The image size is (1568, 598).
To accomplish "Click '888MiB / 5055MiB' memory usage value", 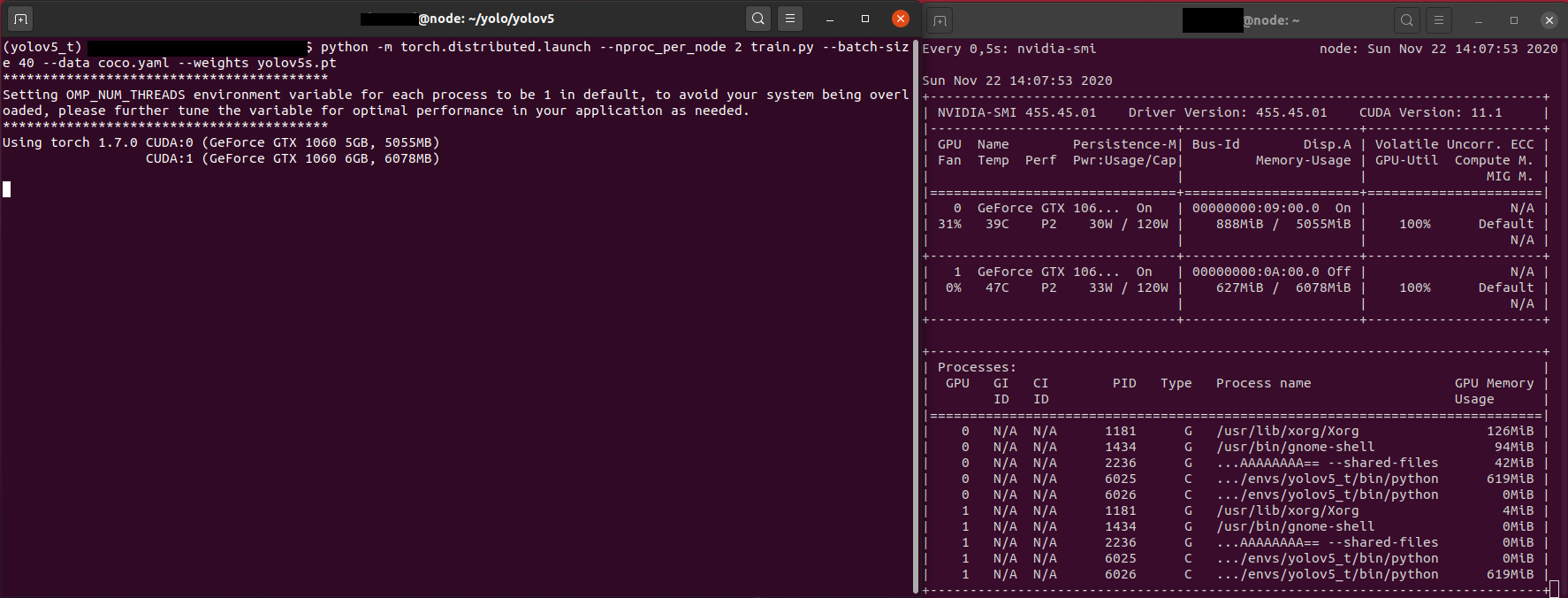I will click(1283, 224).
